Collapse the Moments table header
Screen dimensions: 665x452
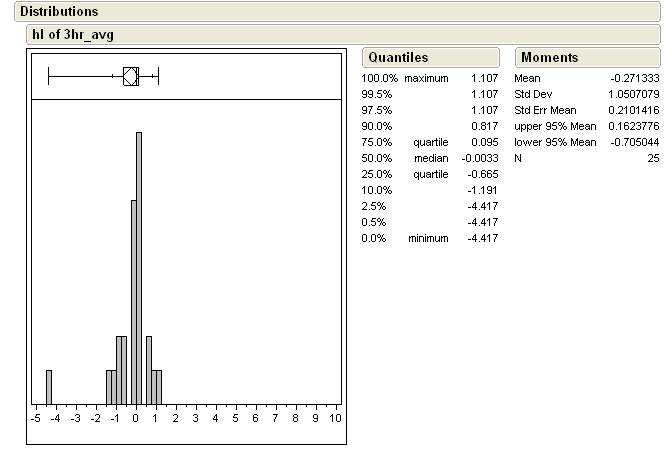click(x=549, y=58)
